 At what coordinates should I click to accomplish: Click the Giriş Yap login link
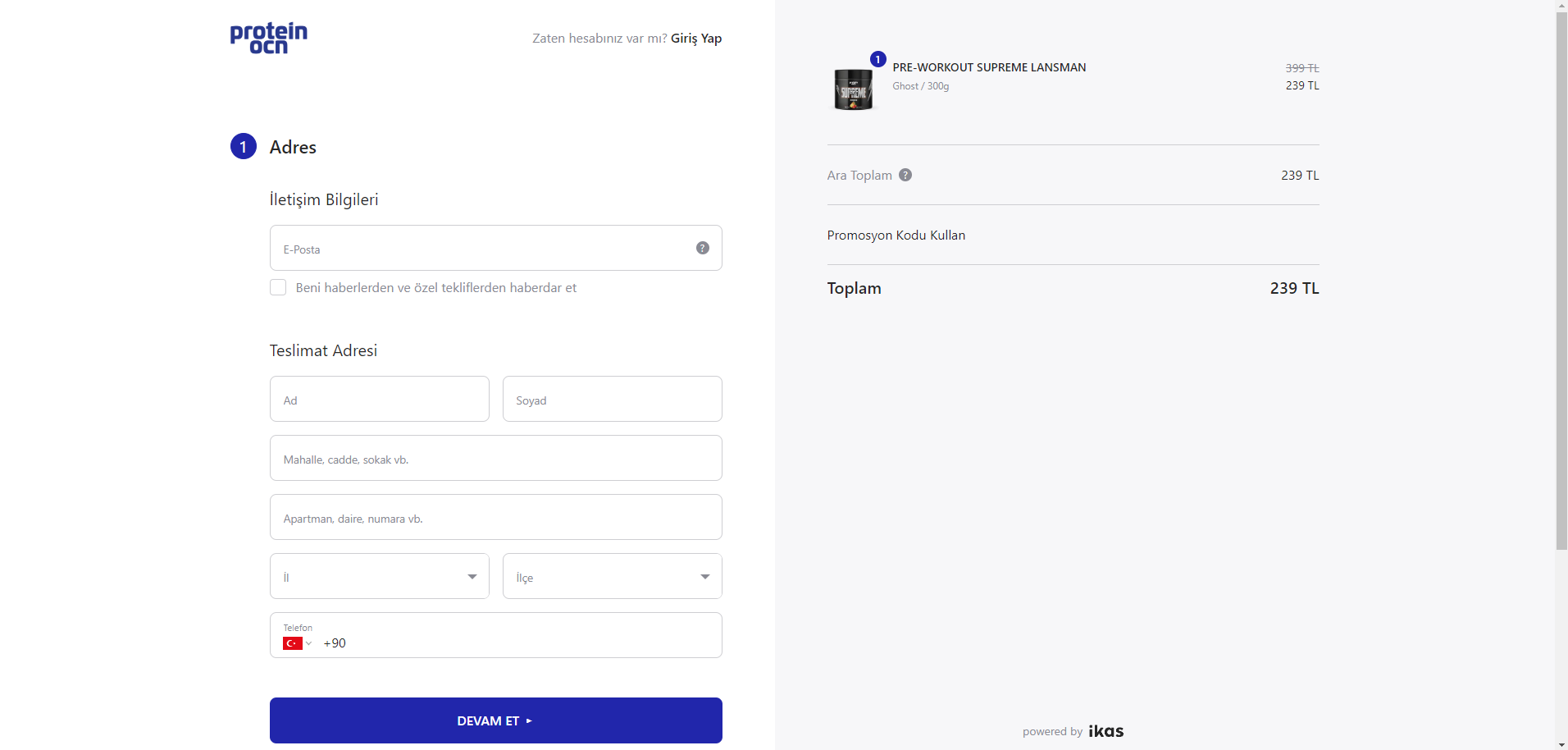[696, 39]
